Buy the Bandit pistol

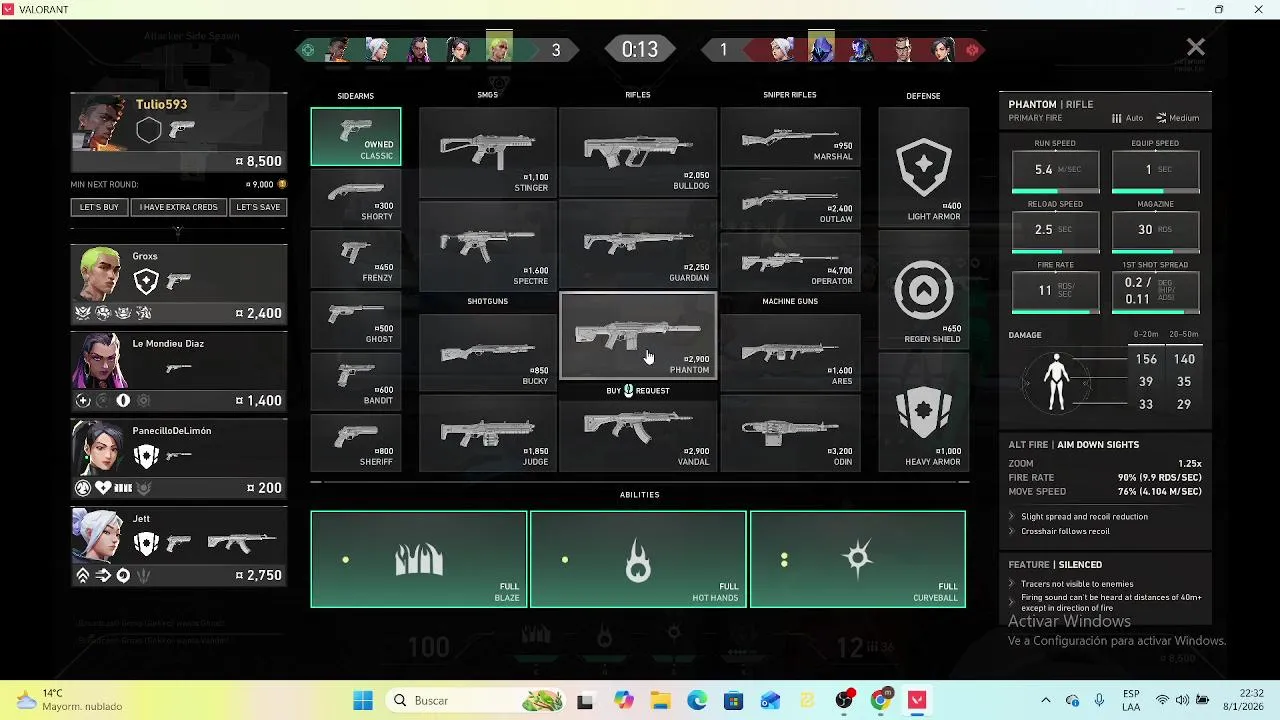tap(355, 380)
